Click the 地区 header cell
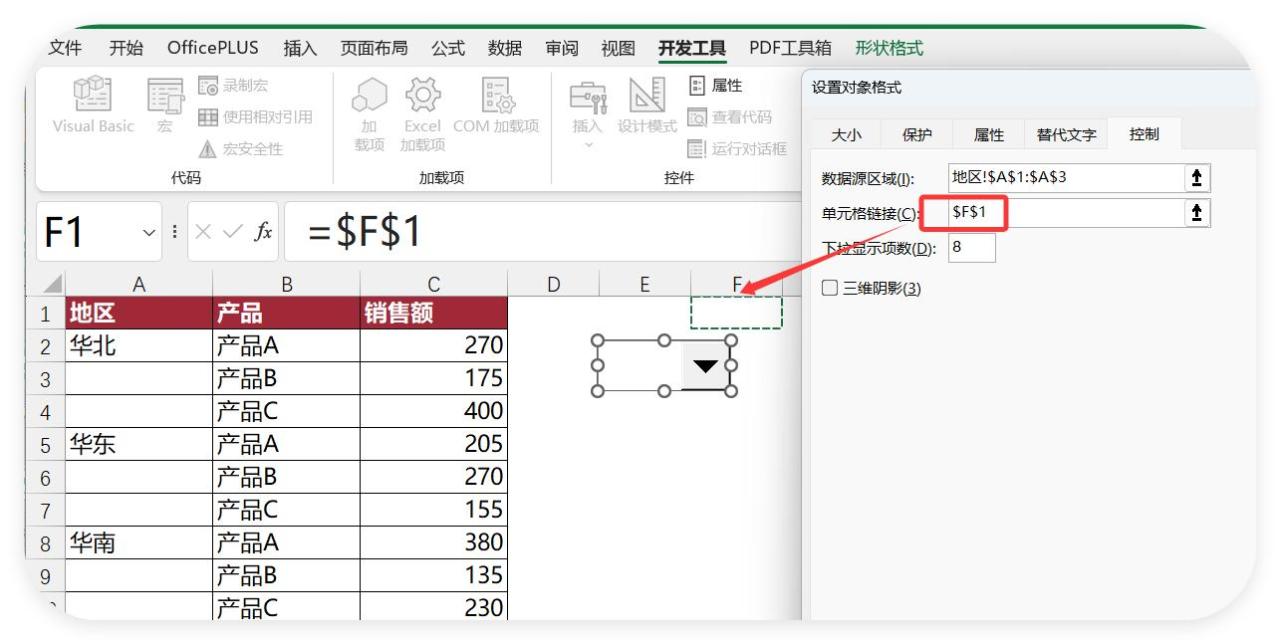The height and width of the screenshot is (644, 1280). tap(139, 313)
